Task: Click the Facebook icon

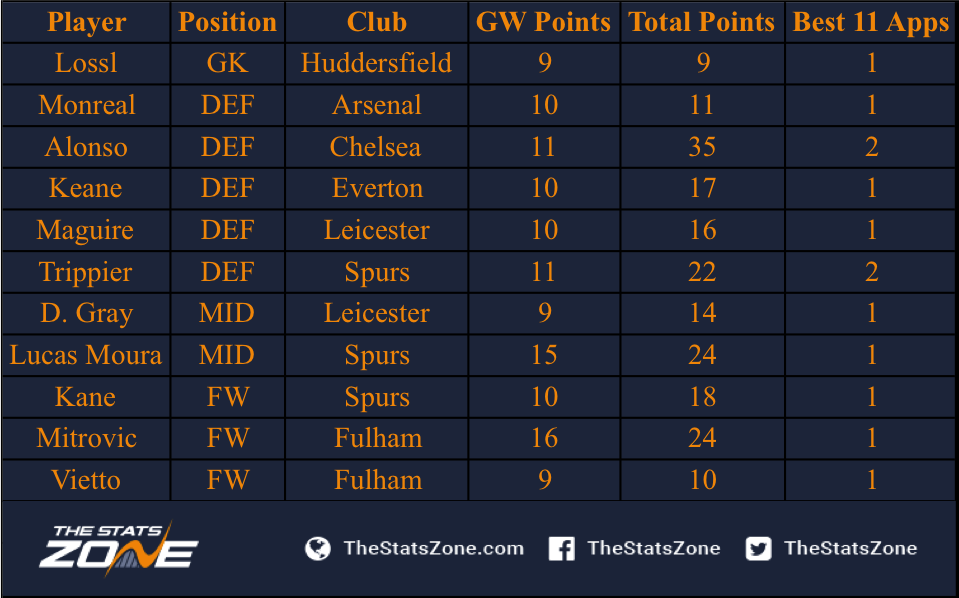Action: [561, 548]
